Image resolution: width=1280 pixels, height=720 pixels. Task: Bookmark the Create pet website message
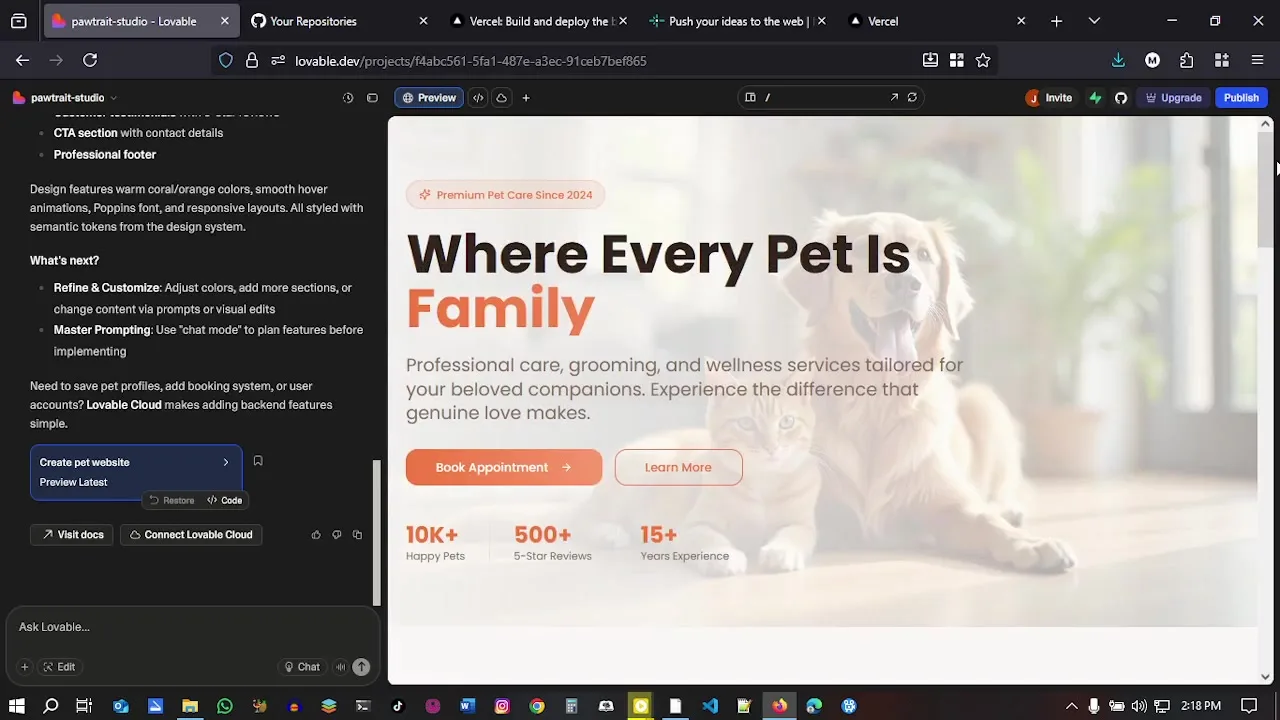pos(258,461)
